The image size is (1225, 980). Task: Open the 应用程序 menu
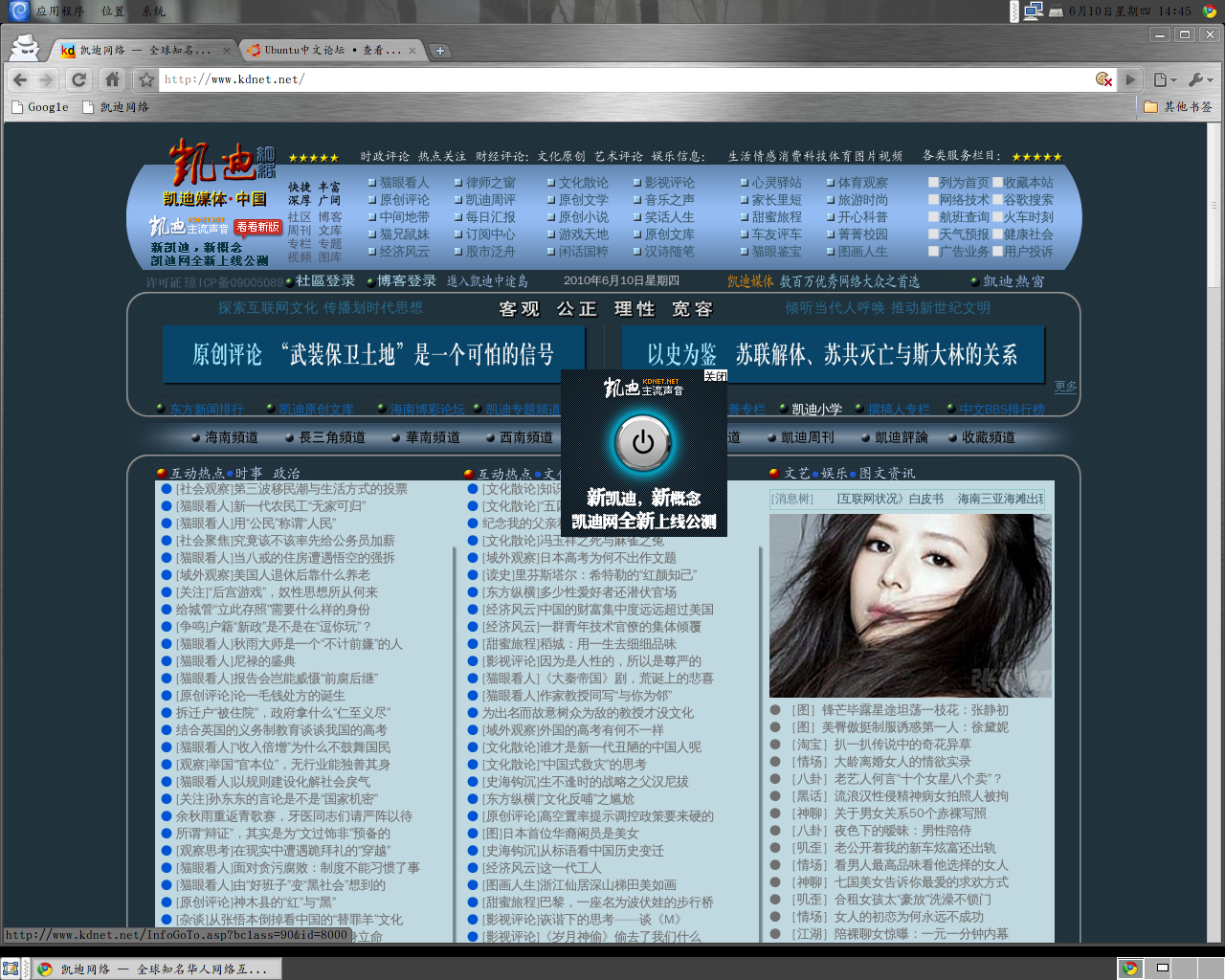tap(59, 11)
